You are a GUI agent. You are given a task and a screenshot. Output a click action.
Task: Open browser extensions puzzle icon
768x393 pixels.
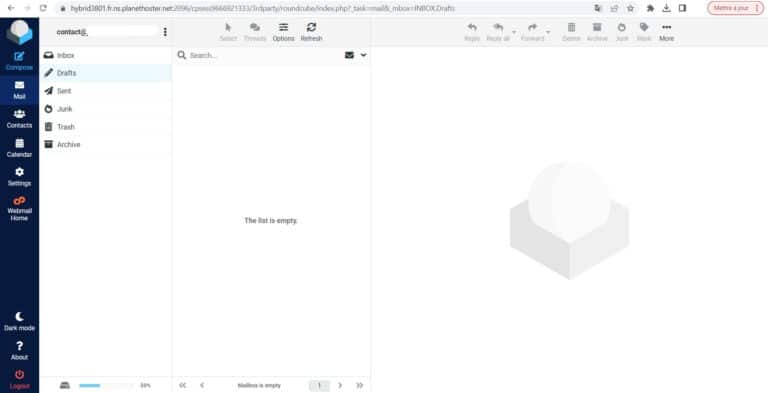click(x=650, y=8)
